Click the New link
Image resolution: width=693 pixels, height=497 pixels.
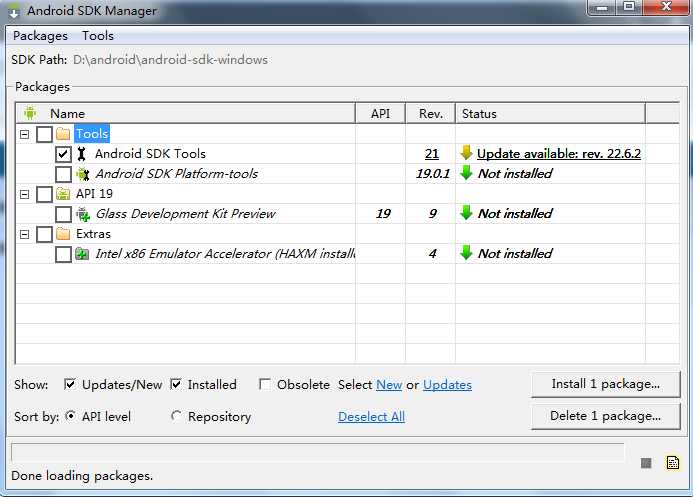coord(389,385)
